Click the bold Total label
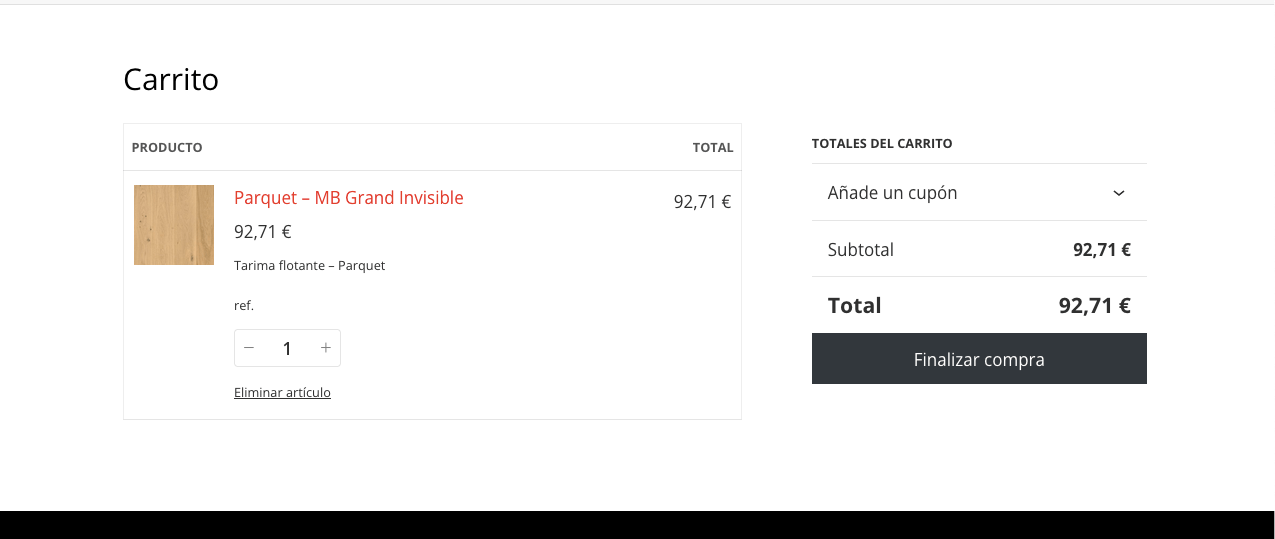 click(x=855, y=306)
